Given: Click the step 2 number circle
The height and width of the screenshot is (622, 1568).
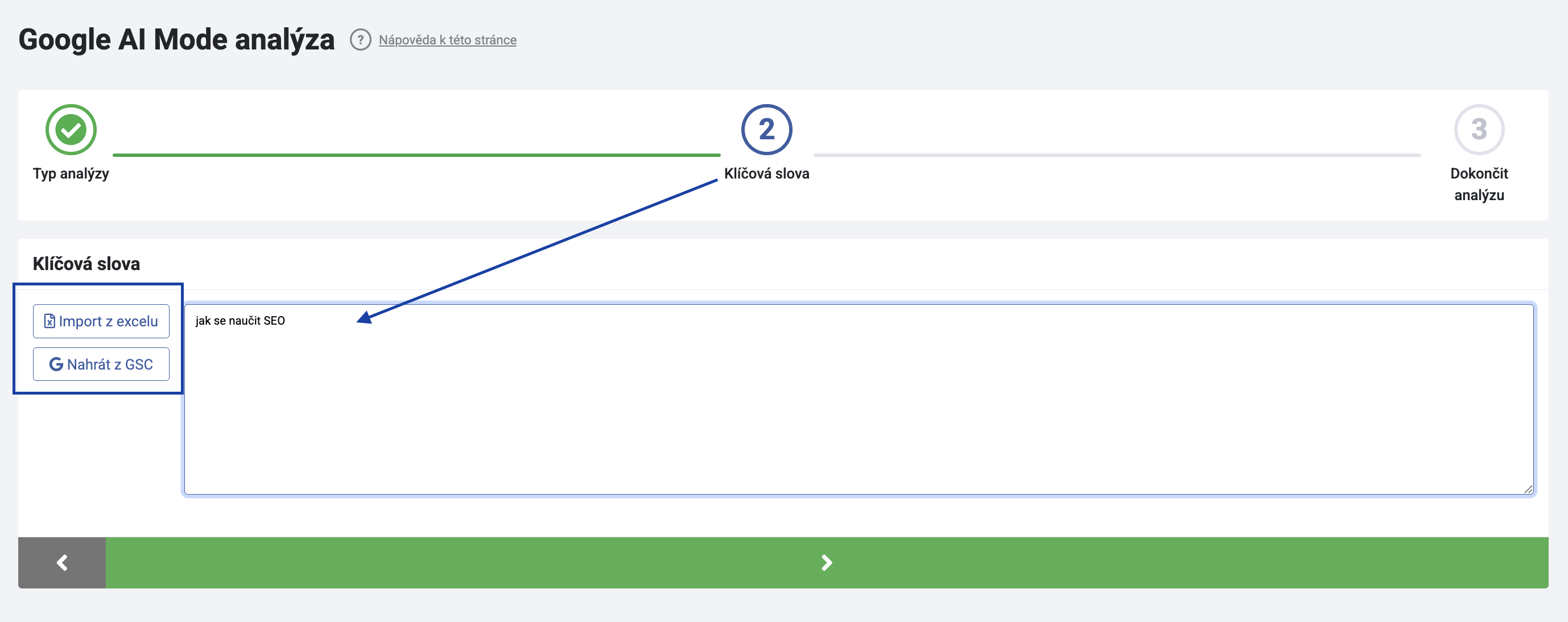Looking at the screenshot, I should click(766, 130).
